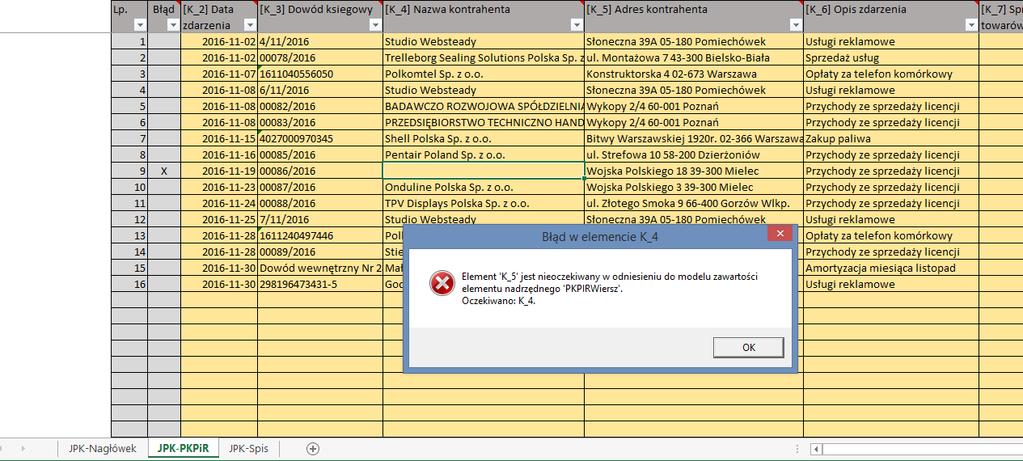
Task: Select the date cell 2016-11-19
Action: 219,171
